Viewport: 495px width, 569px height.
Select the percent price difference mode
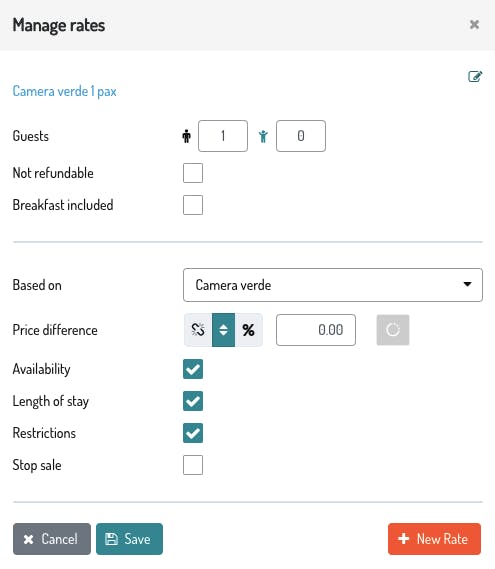(x=249, y=330)
